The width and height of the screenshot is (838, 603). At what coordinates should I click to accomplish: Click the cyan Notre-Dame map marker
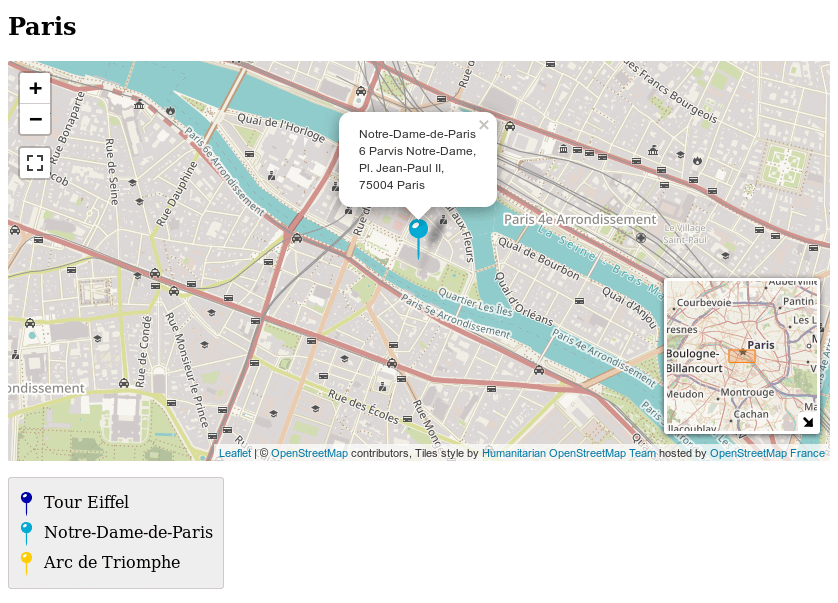(x=418, y=230)
